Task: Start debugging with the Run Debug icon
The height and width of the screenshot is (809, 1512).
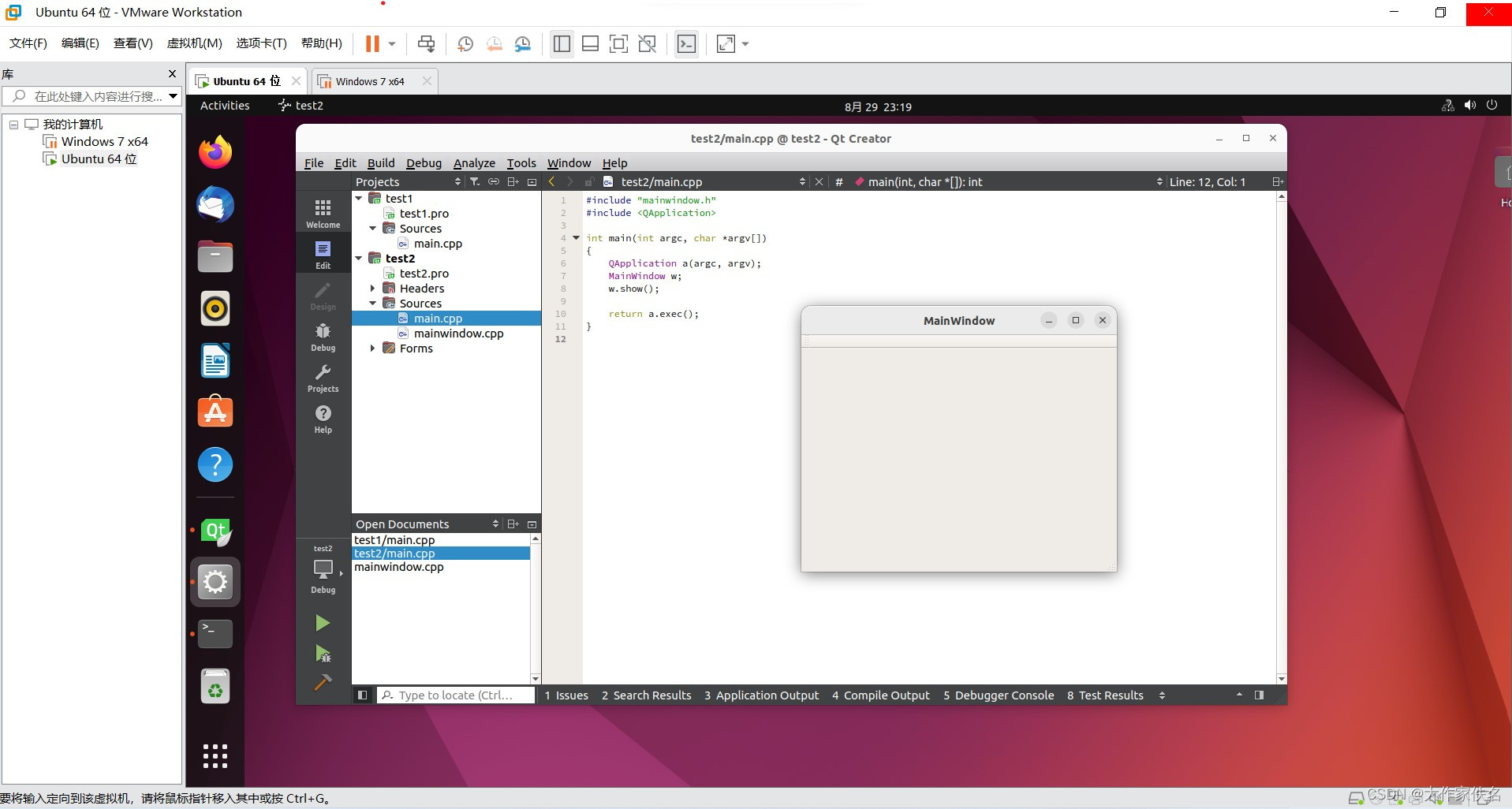Action: tap(323, 654)
